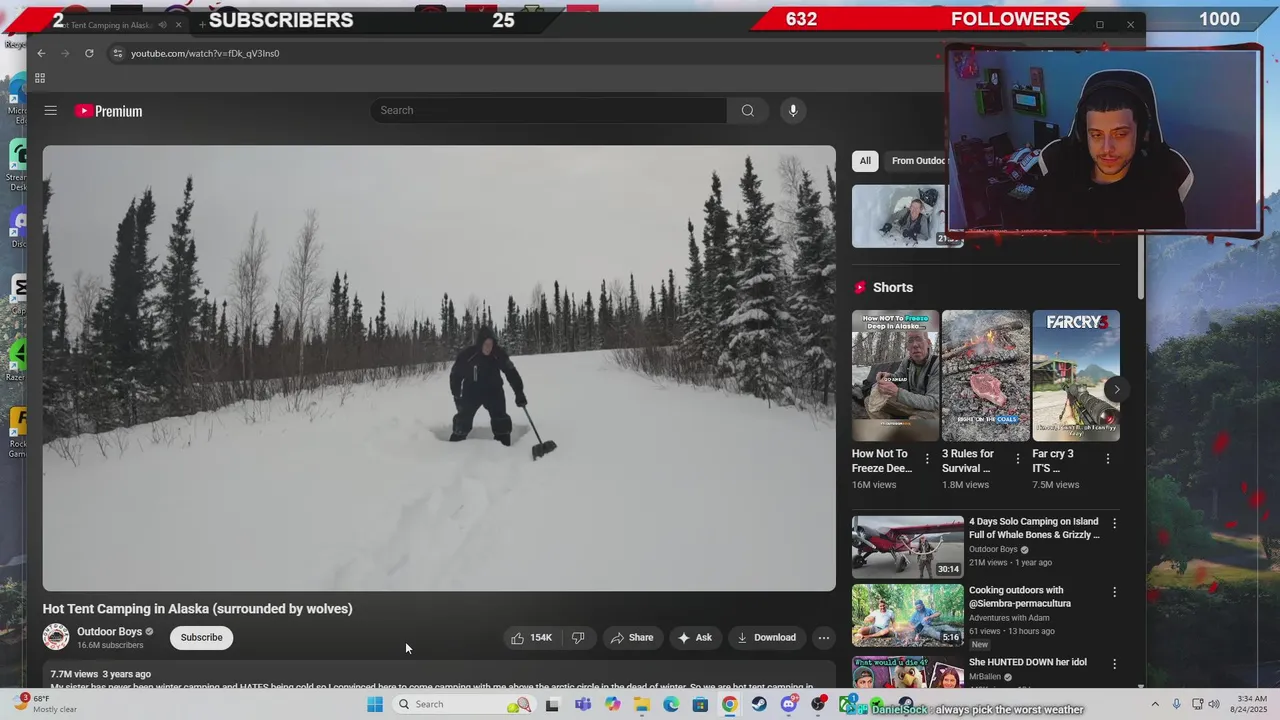Open She HUNTED DOWN her idol video
The image size is (1280, 720).
(1028, 662)
